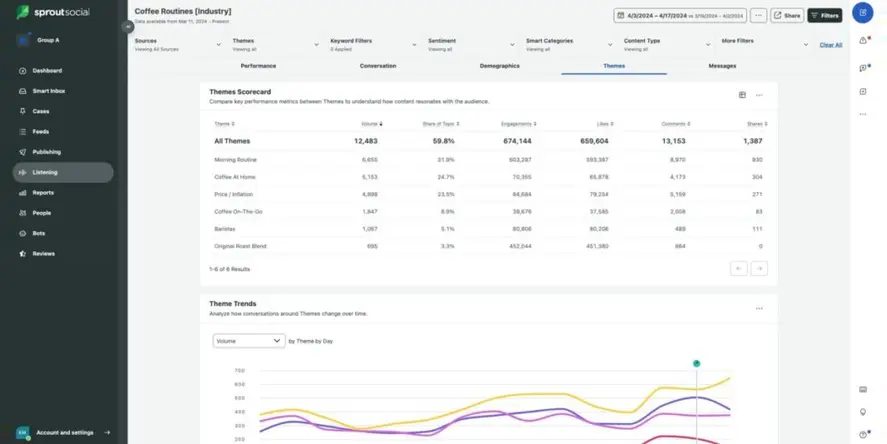
Task: Open the Volume metric dropdown
Action: click(x=249, y=341)
